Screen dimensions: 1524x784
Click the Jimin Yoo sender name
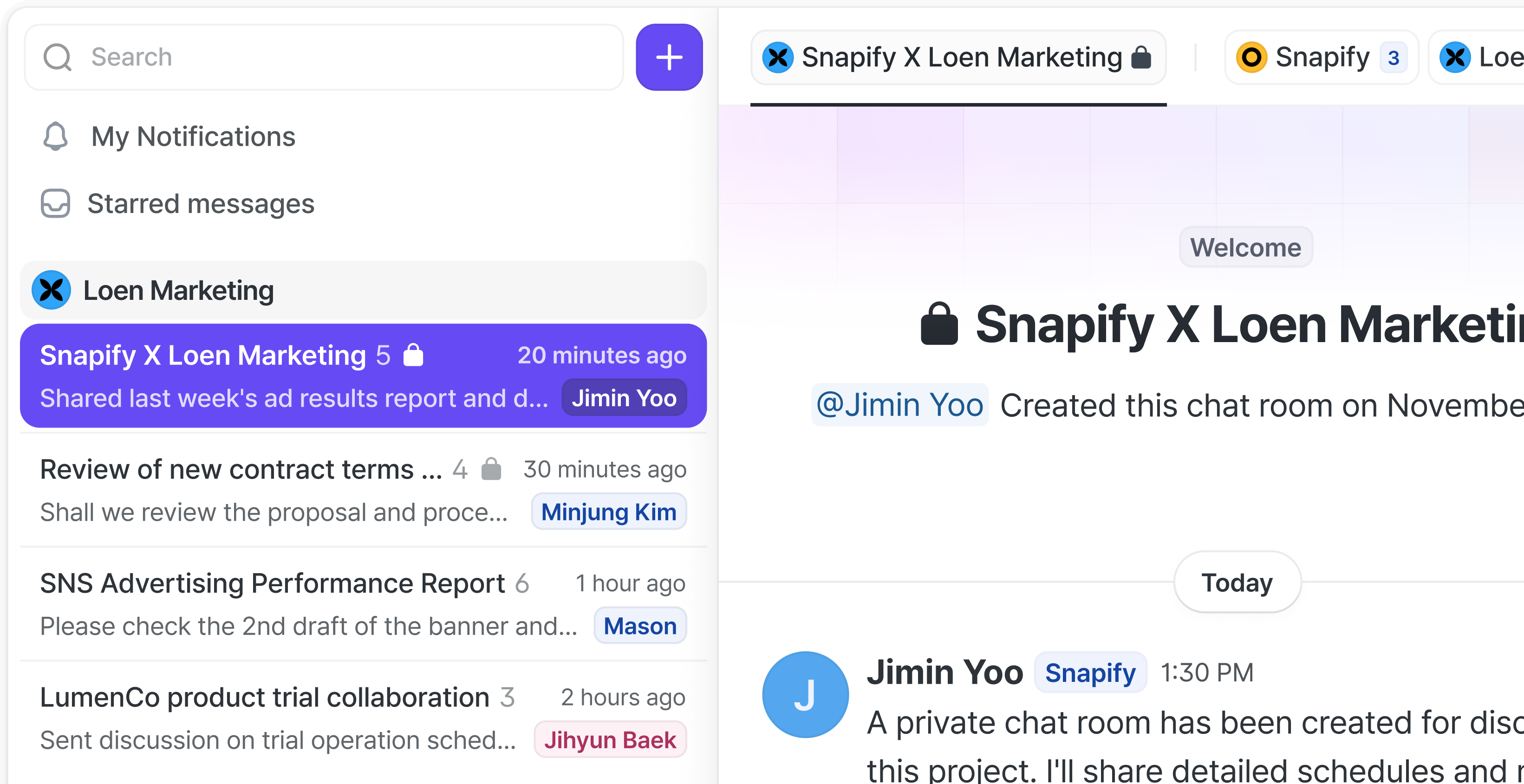[x=945, y=672]
